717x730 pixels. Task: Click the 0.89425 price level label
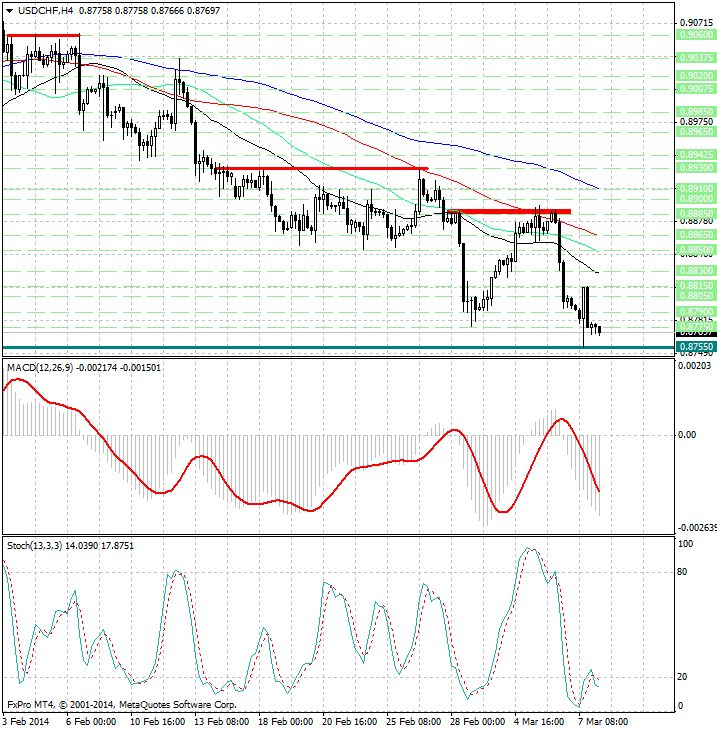pos(696,155)
